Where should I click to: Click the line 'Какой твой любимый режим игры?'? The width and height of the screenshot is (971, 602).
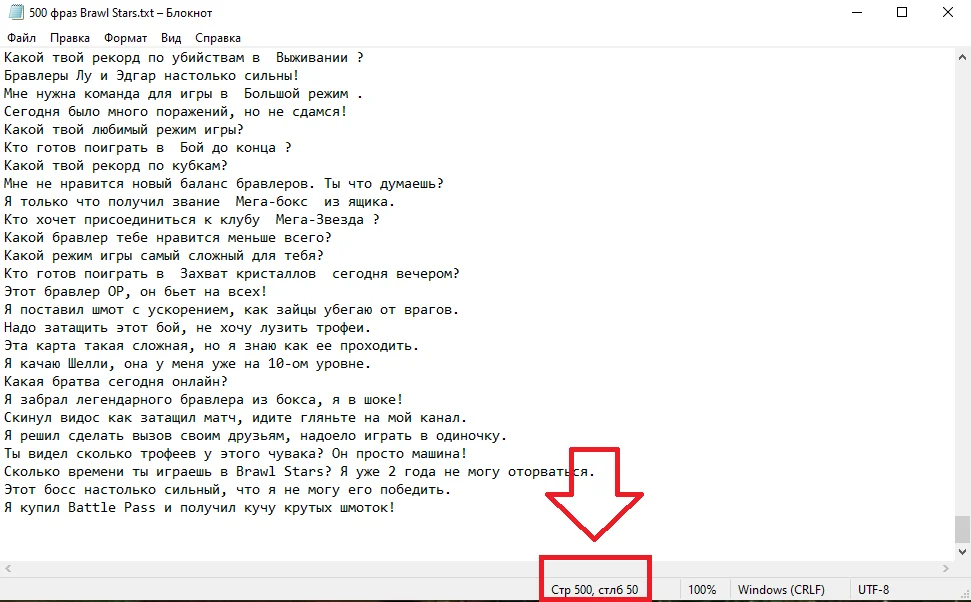124,129
